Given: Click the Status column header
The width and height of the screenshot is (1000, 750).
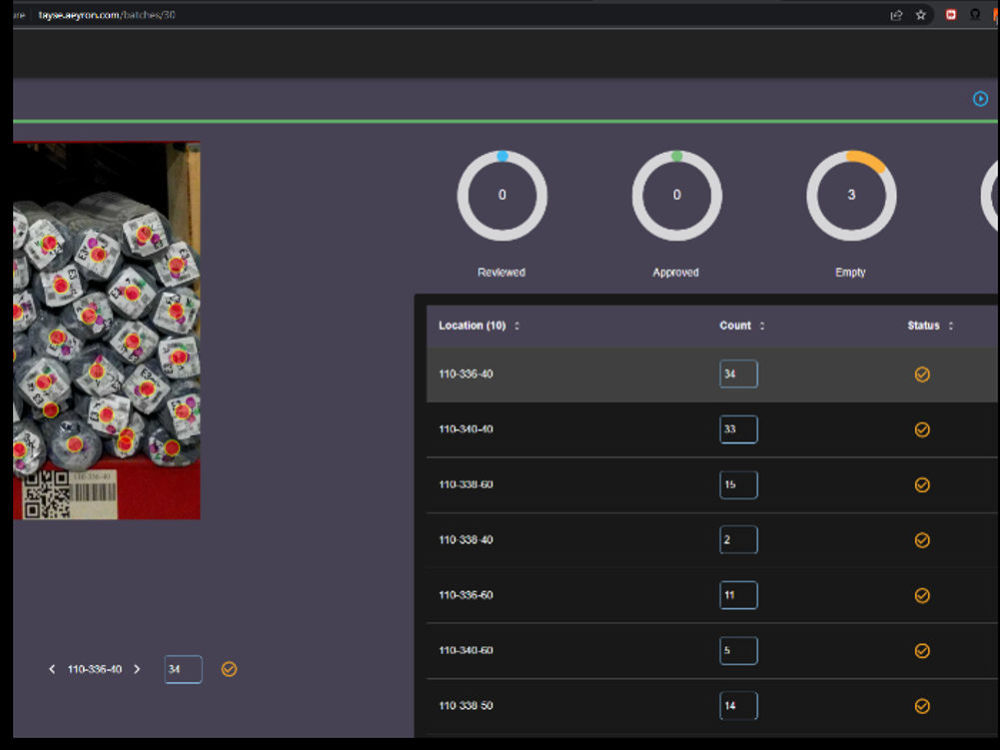Looking at the screenshot, I should click(923, 326).
